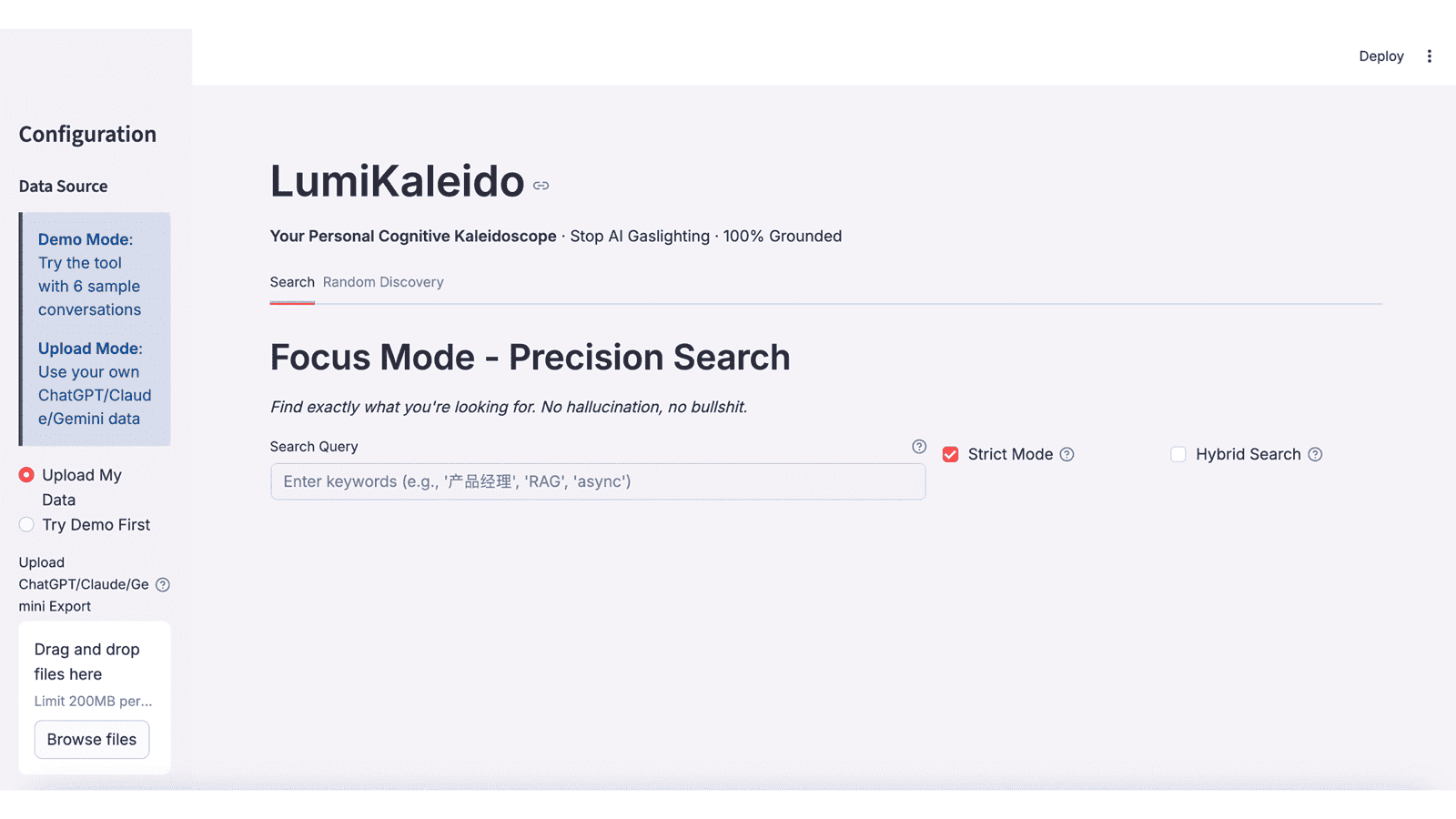
Task: Click the Data Source section heading
Action: coord(63,186)
